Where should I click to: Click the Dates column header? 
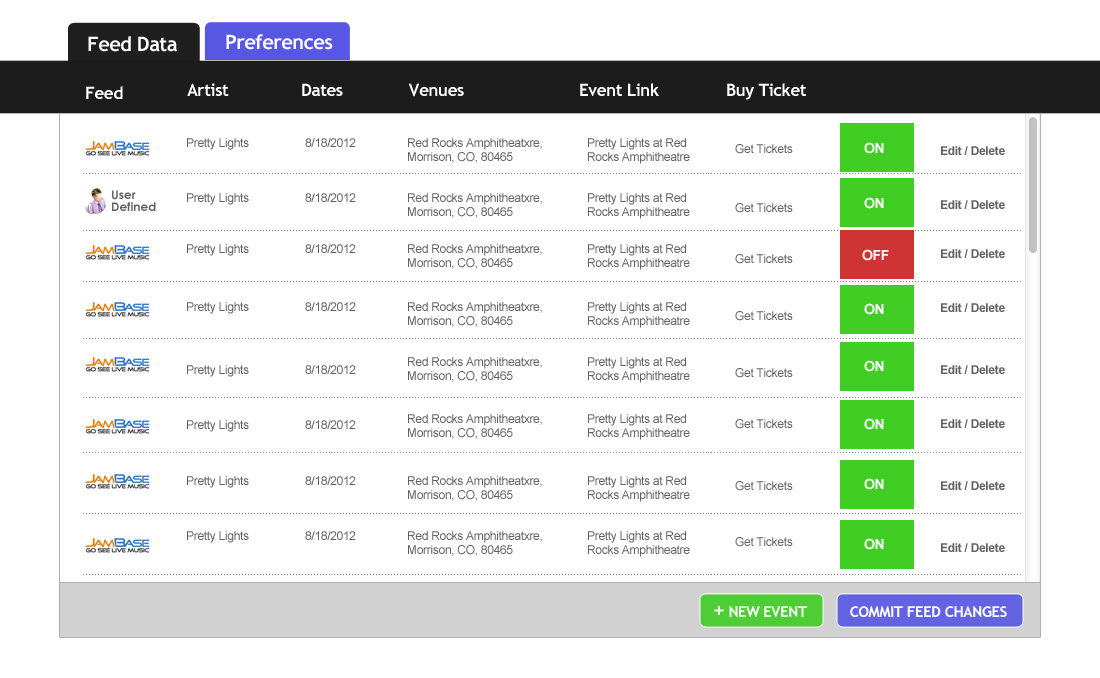pyautogui.click(x=322, y=90)
